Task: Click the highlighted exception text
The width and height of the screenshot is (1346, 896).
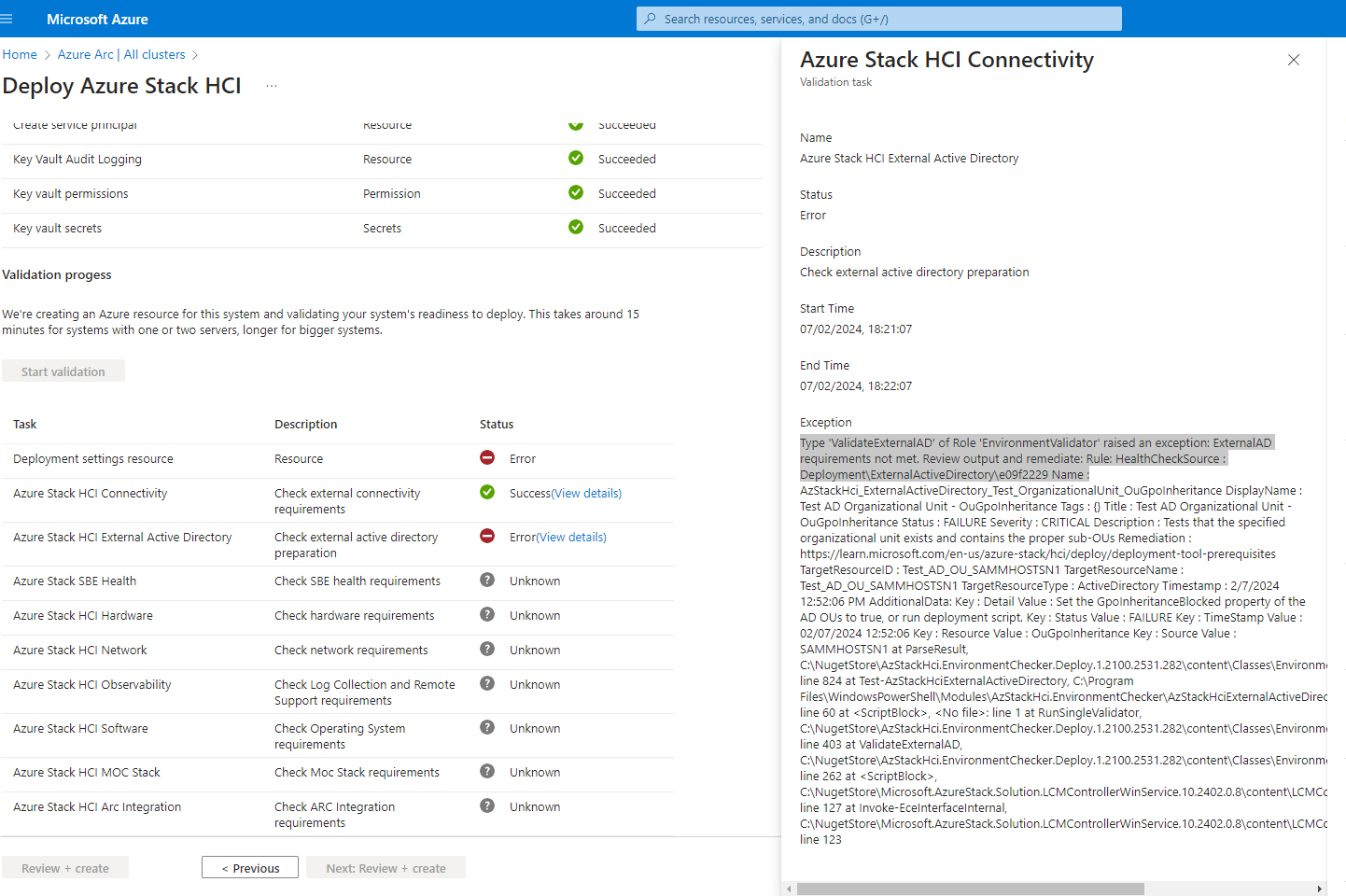Action: click(1037, 458)
